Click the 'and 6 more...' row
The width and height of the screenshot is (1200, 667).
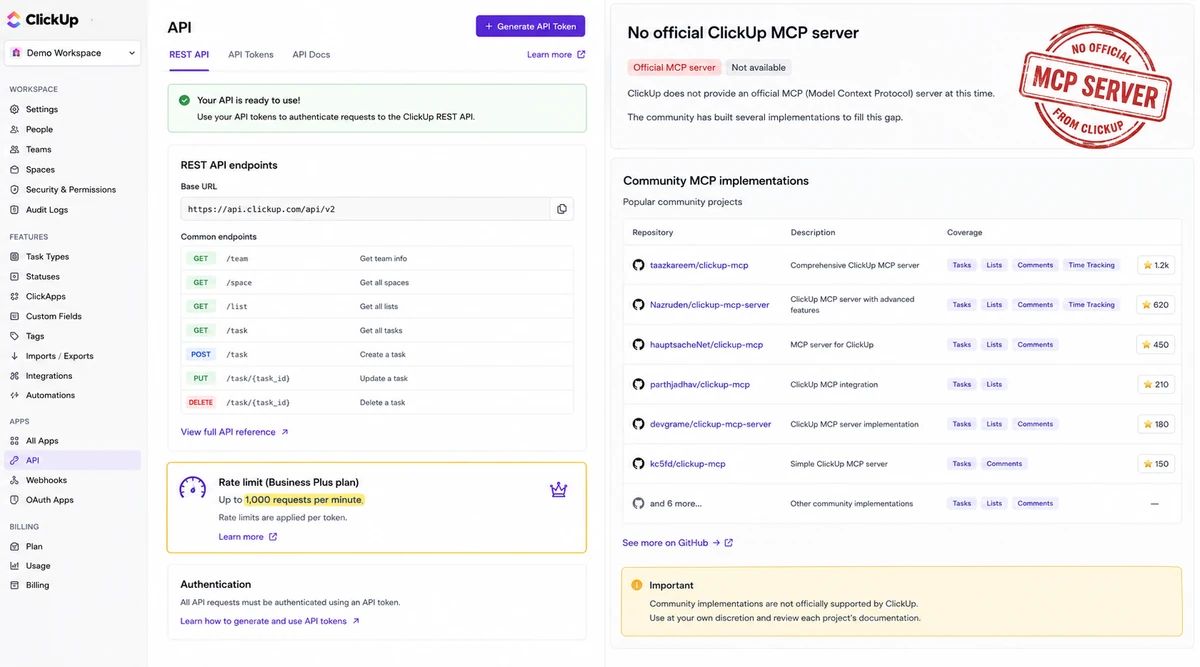click(x=902, y=504)
